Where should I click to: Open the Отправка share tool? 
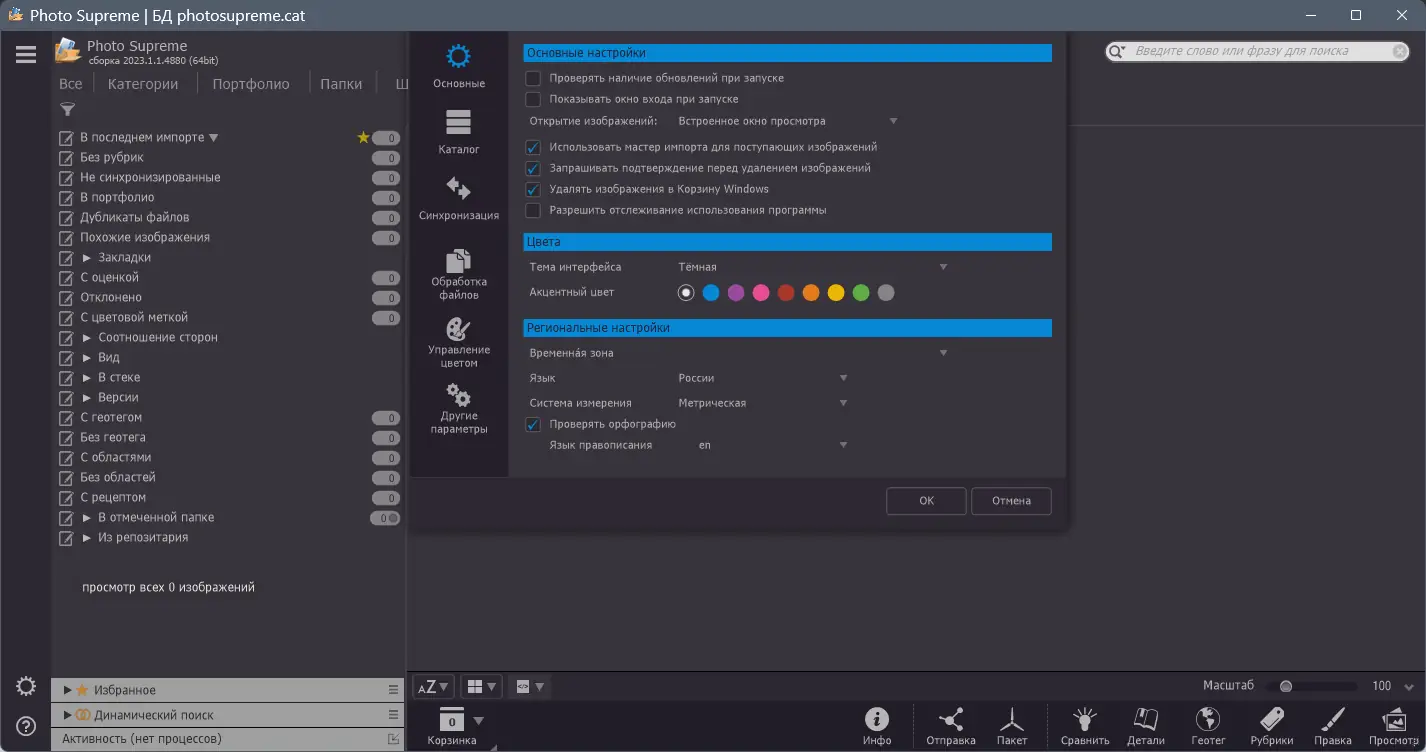pos(951,726)
